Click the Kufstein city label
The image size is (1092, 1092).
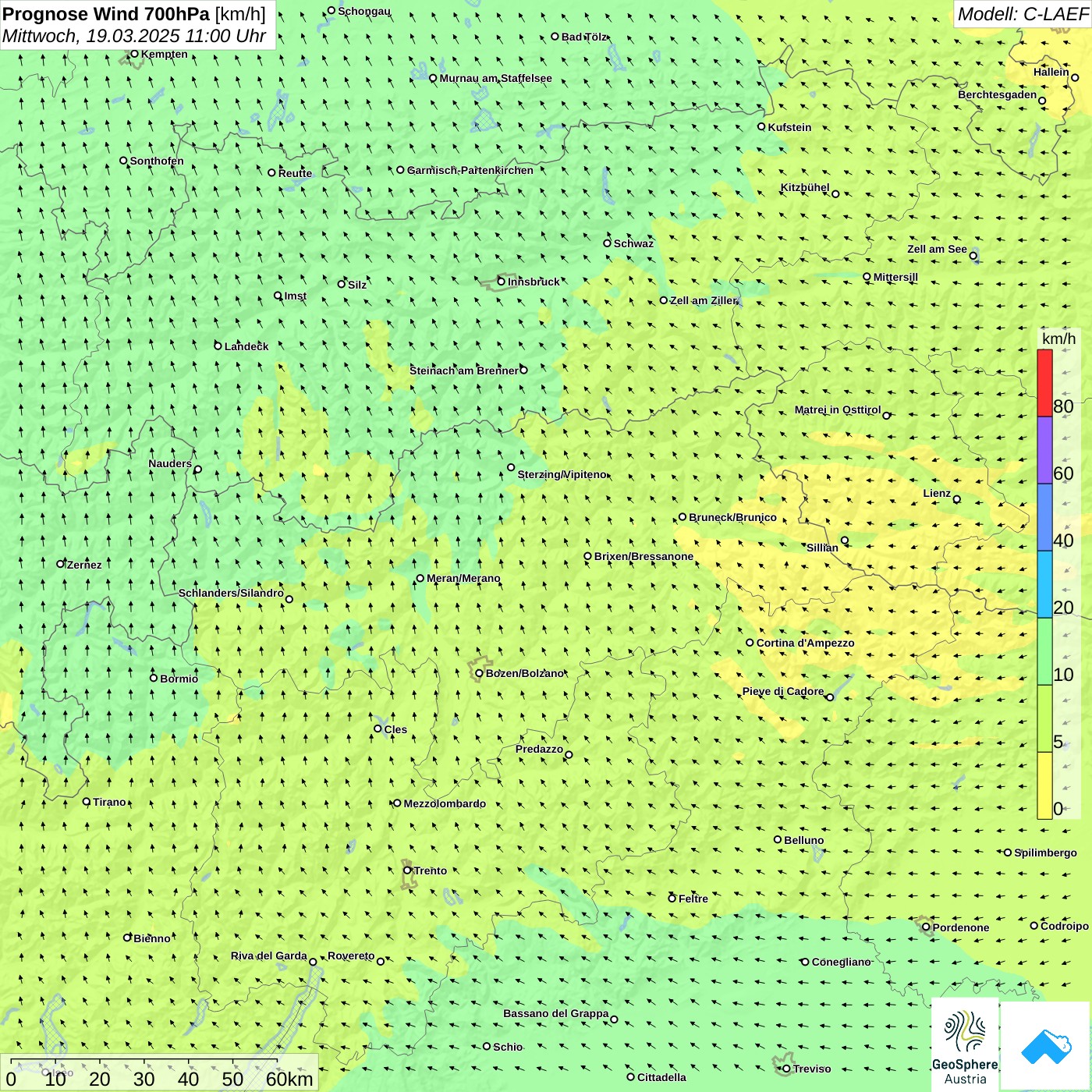[x=789, y=127]
